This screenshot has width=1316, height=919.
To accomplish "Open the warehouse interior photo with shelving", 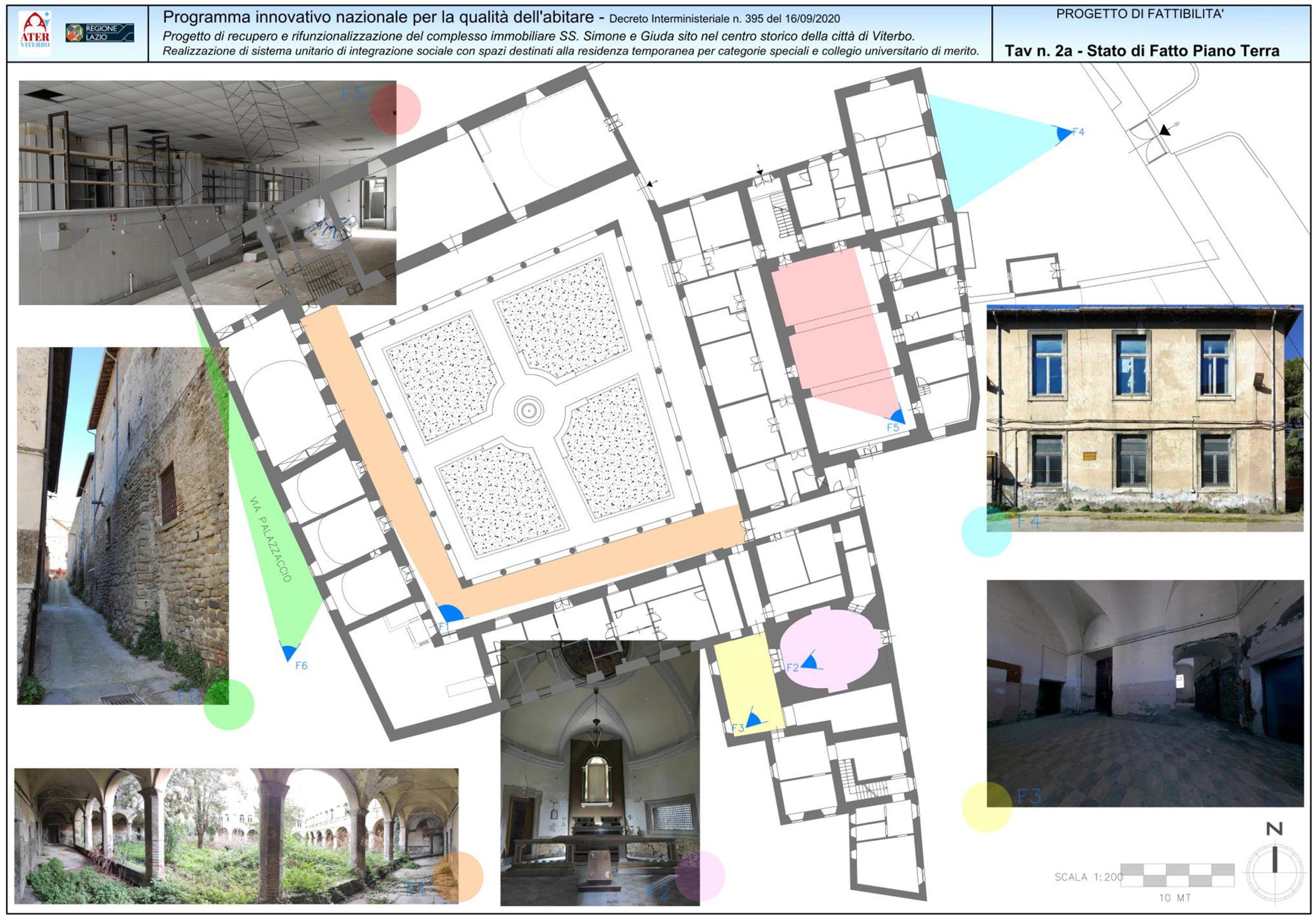I will coord(206,192).
